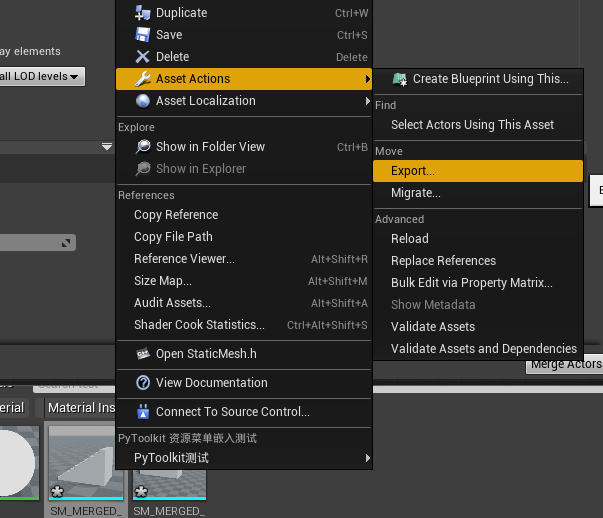
Task: Open Reference Viewer from the menu
Action: click(x=244, y=258)
